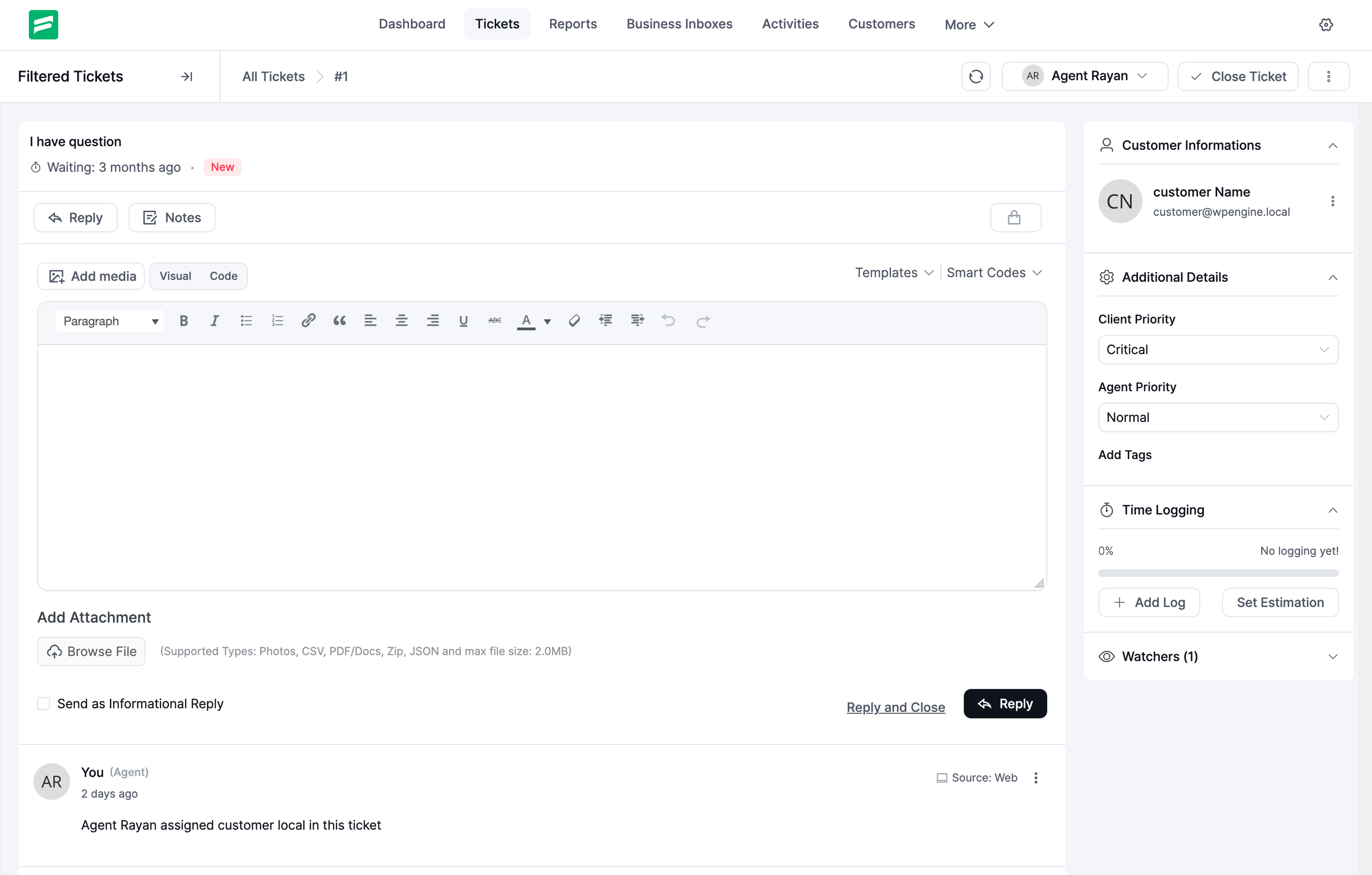Switch the editor to Visual mode

[x=175, y=276]
